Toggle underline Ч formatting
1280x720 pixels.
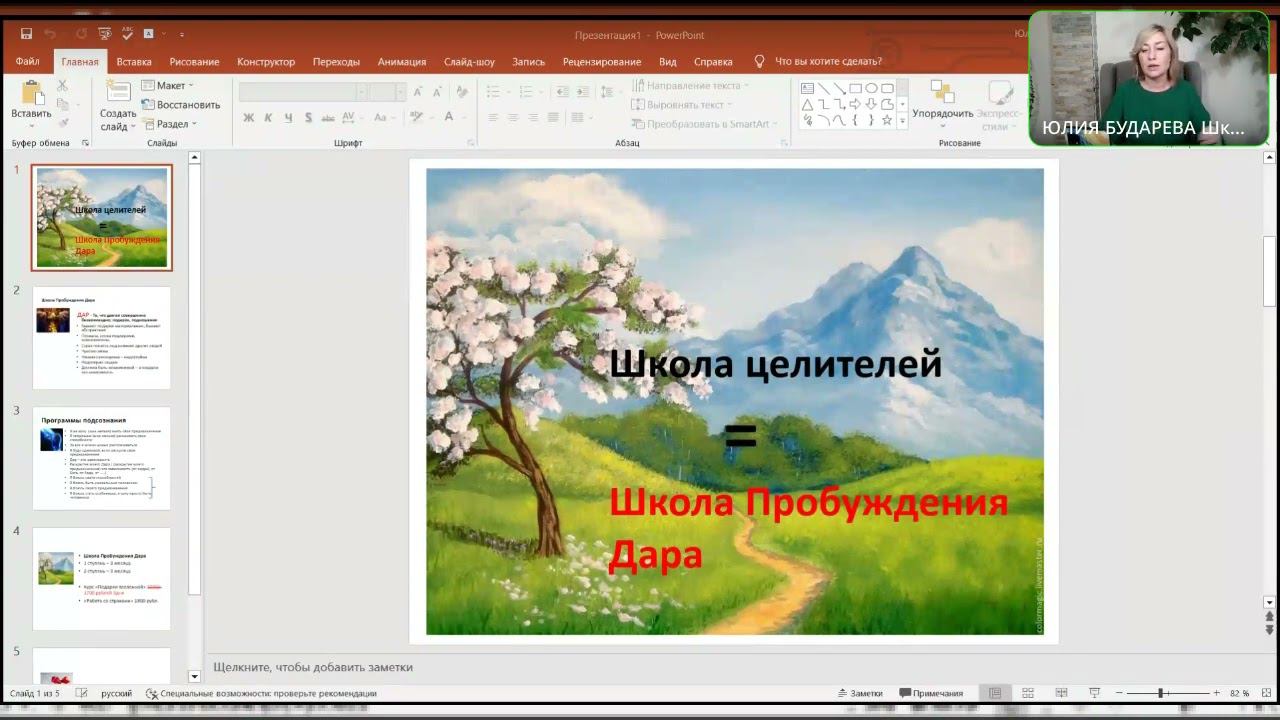(x=288, y=117)
